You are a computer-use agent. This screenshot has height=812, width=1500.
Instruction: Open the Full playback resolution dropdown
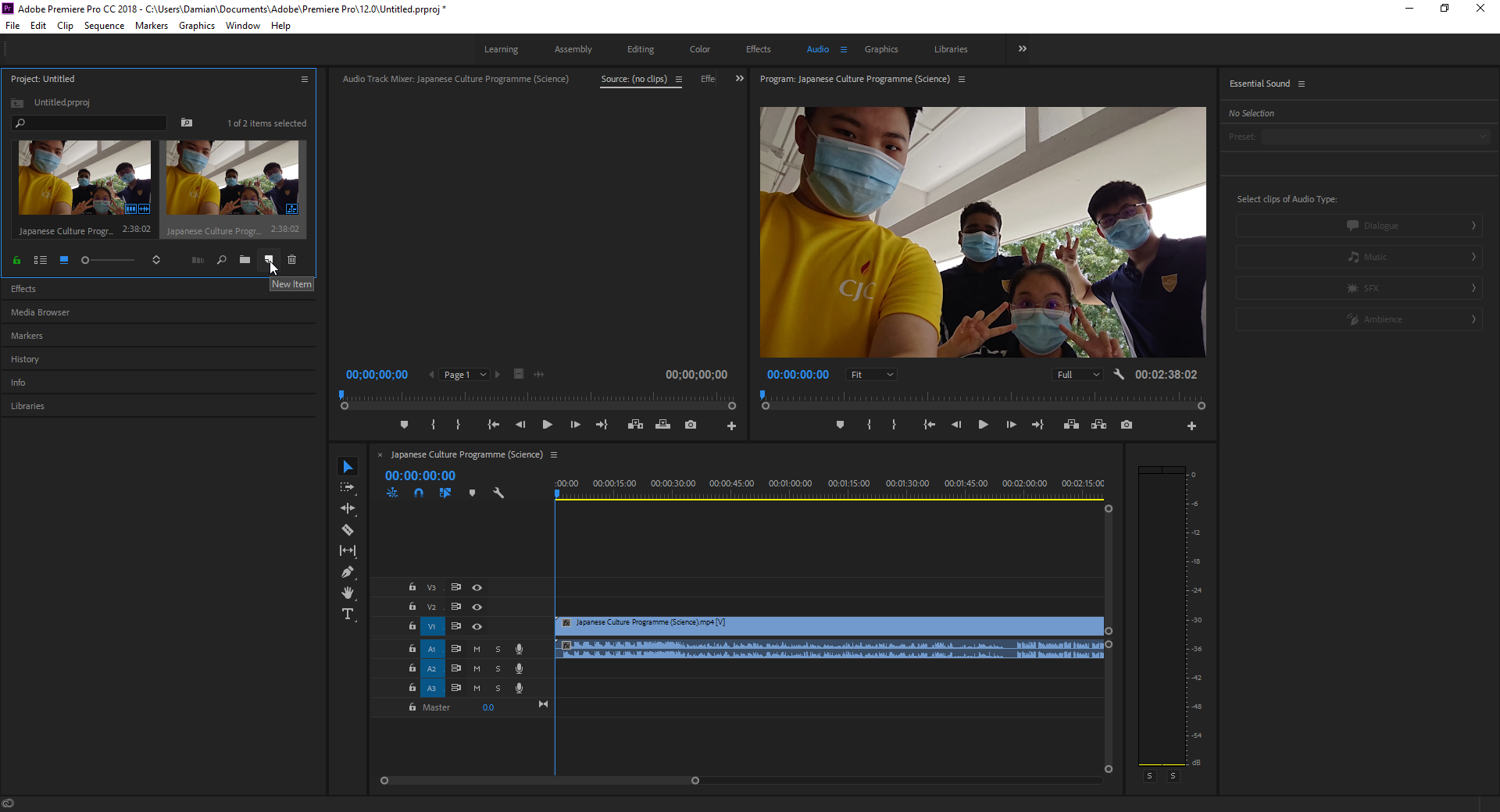[x=1077, y=376]
